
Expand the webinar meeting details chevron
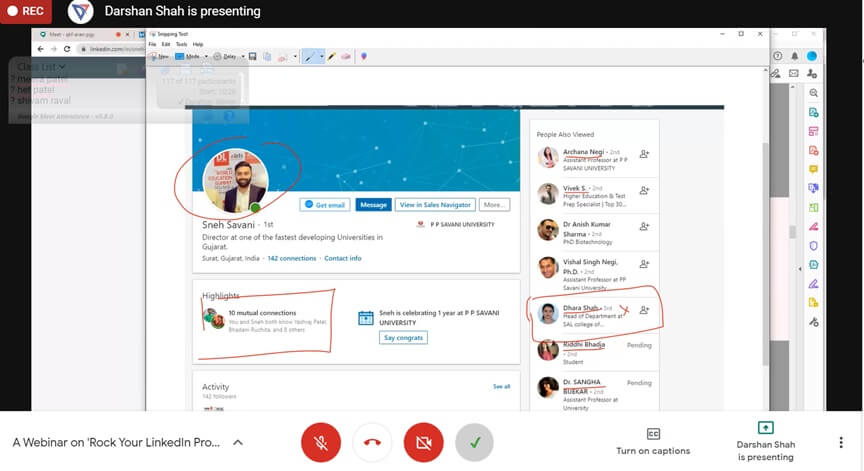238,442
